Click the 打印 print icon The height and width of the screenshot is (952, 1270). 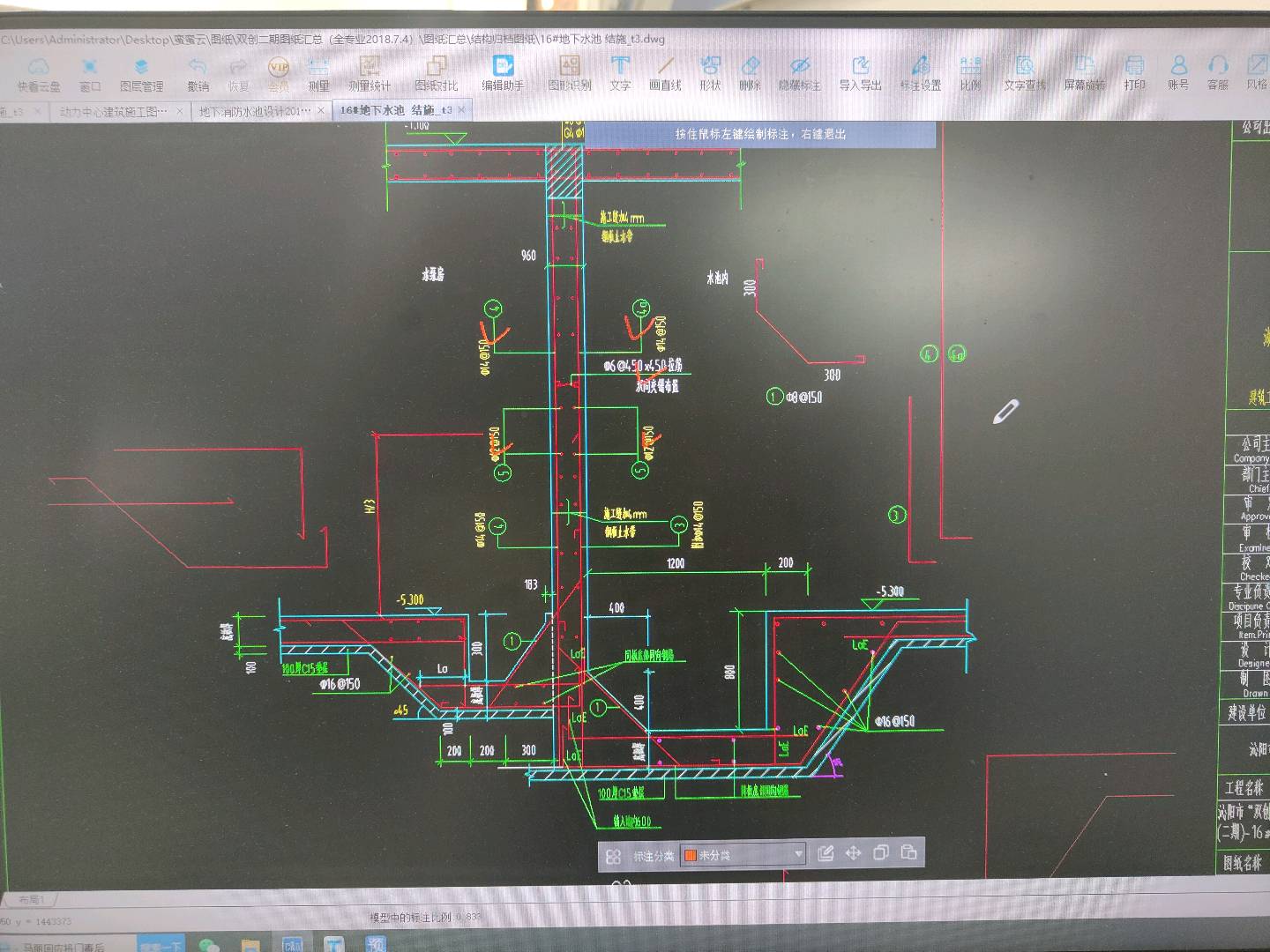click(1134, 74)
